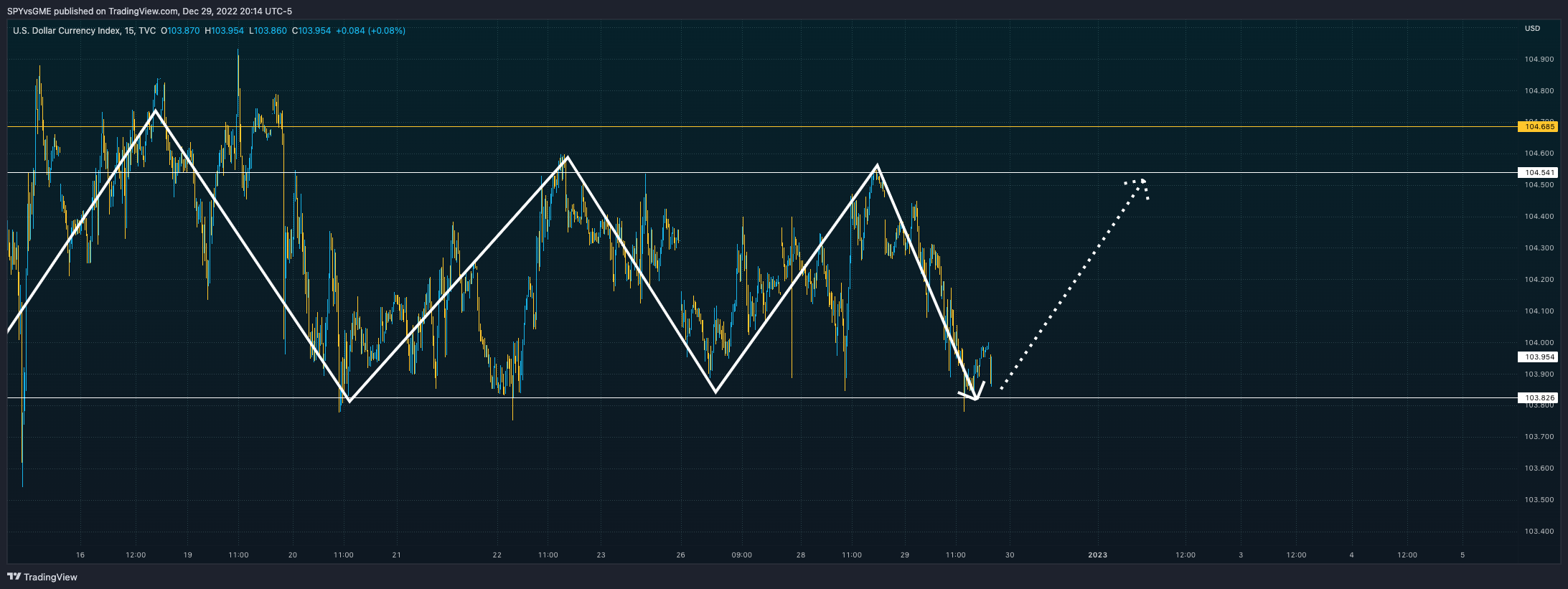Image resolution: width=1568 pixels, height=589 pixels.
Task: Click date 23 on the time axis
Action: click(x=601, y=555)
